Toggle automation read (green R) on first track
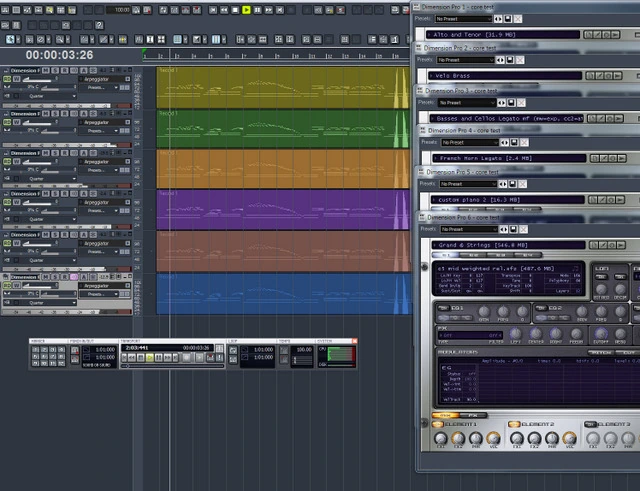The image size is (640, 491). tap(7, 79)
